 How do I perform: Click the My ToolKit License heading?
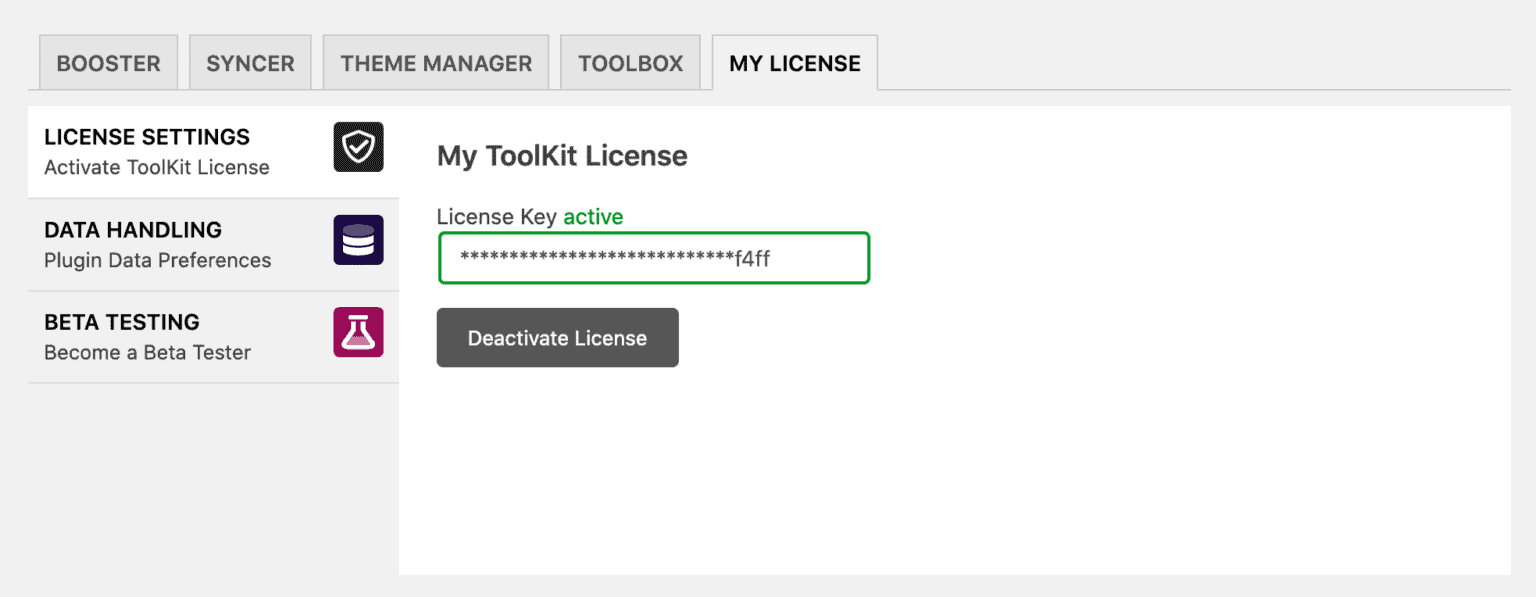(x=561, y=156)
